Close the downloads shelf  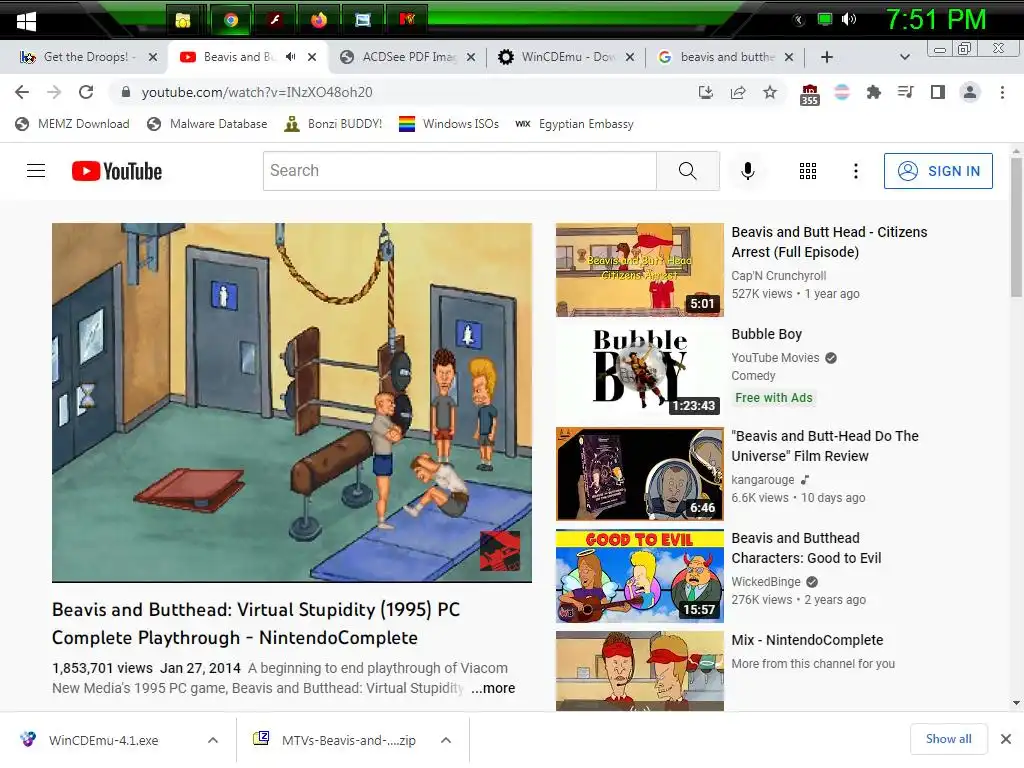tap(1006, 739)
